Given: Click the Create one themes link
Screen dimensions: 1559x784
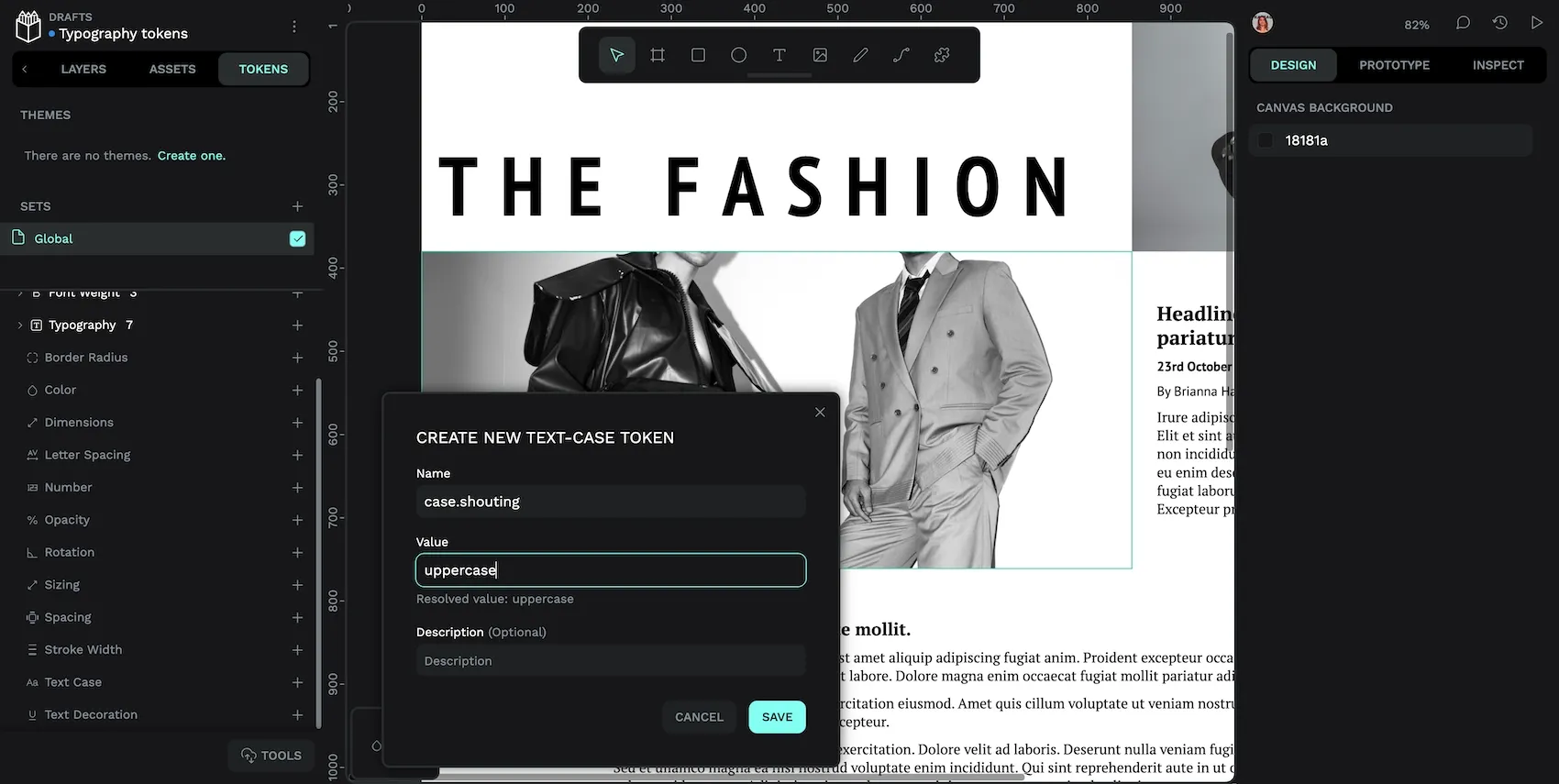Looking at the screenshot, I should pyautogui.click(x=192, y=156).
